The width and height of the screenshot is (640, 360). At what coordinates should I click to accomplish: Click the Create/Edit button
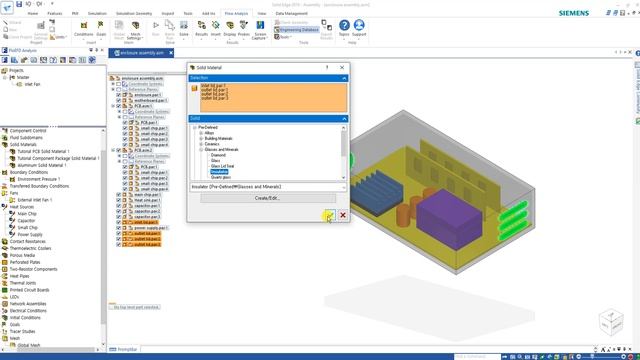coord(268,198)
